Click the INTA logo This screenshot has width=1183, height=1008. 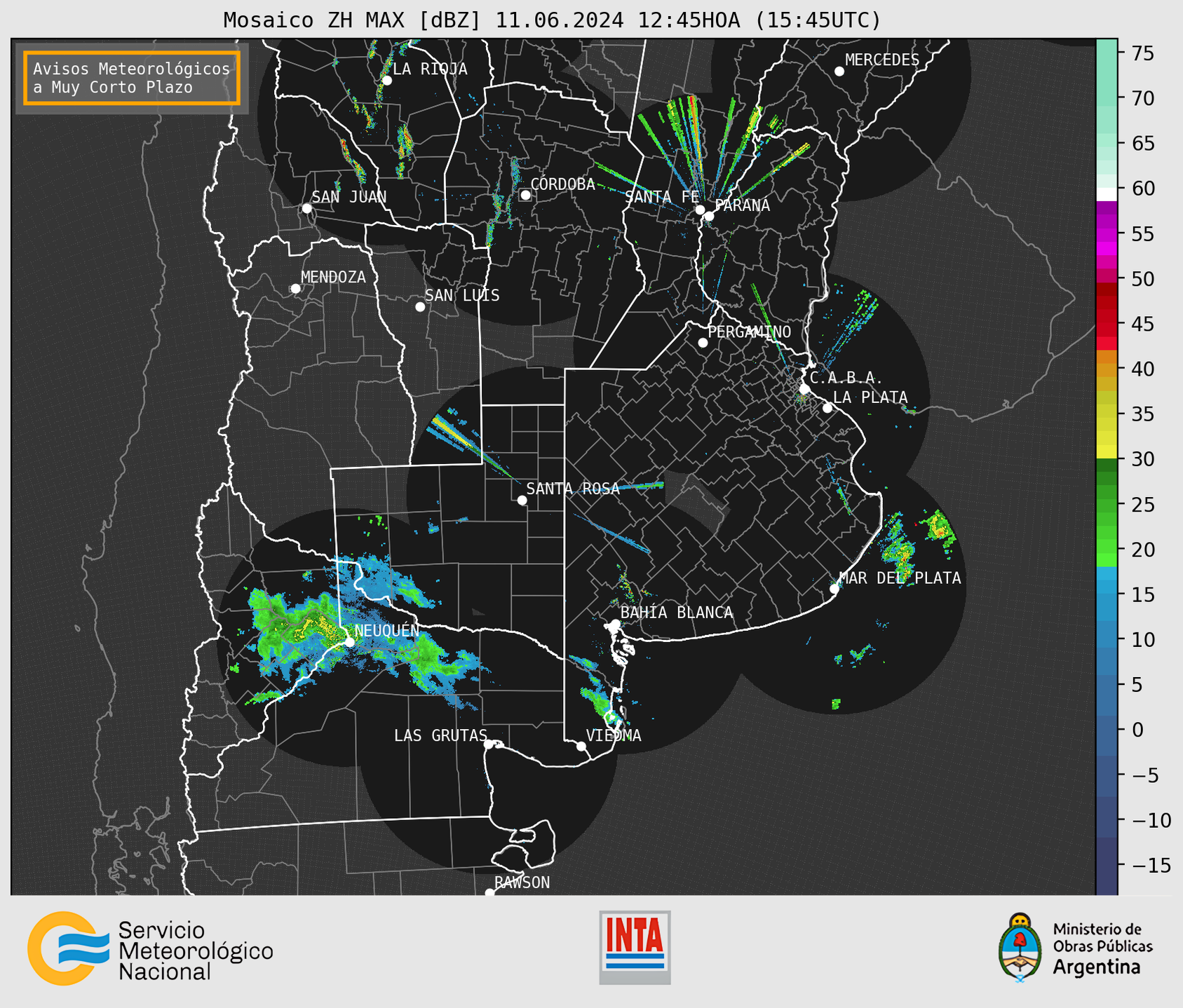(x=635, y=947)
